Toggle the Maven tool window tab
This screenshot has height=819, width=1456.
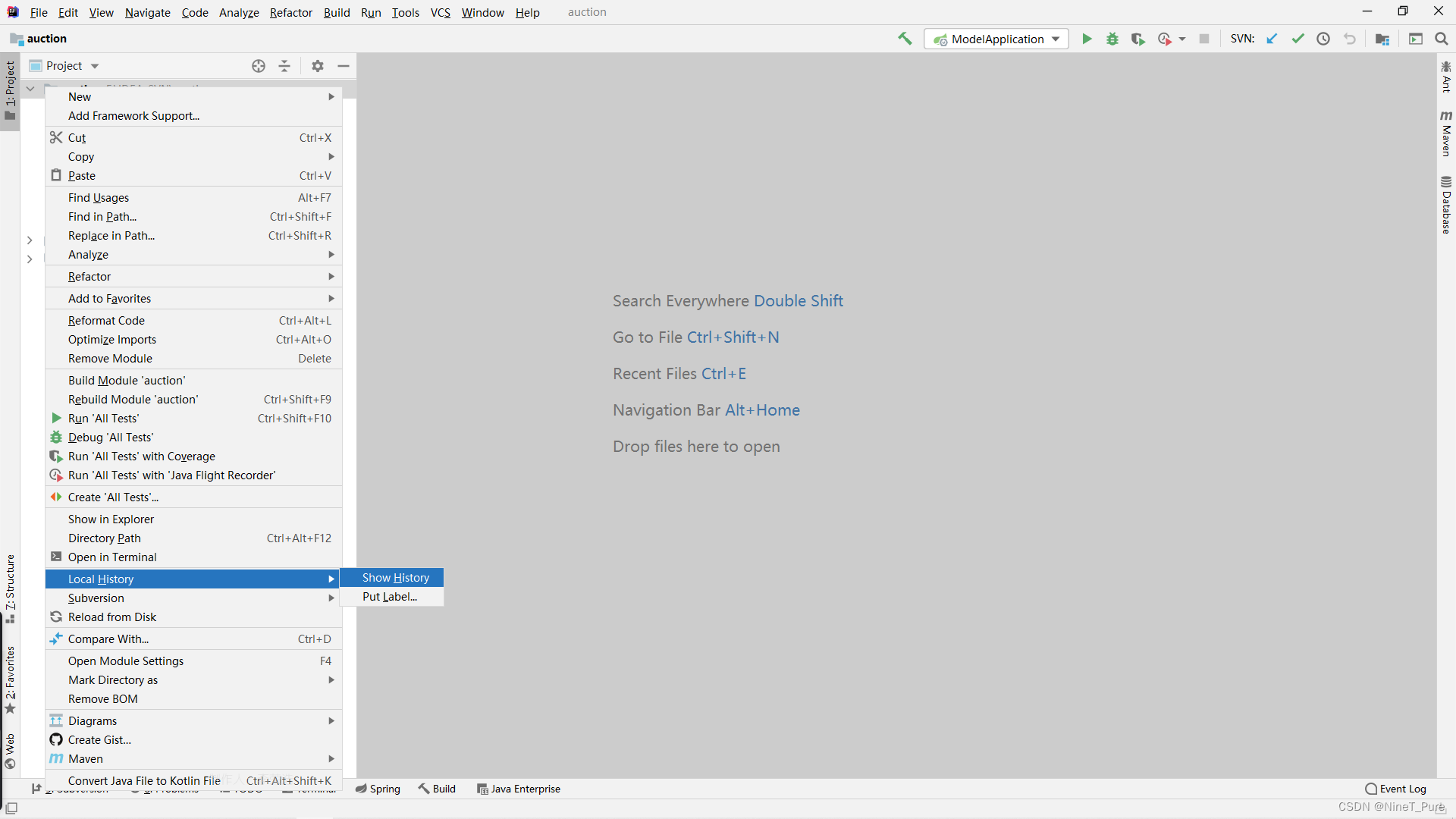pyautogui.click(x=1446, y=134)
